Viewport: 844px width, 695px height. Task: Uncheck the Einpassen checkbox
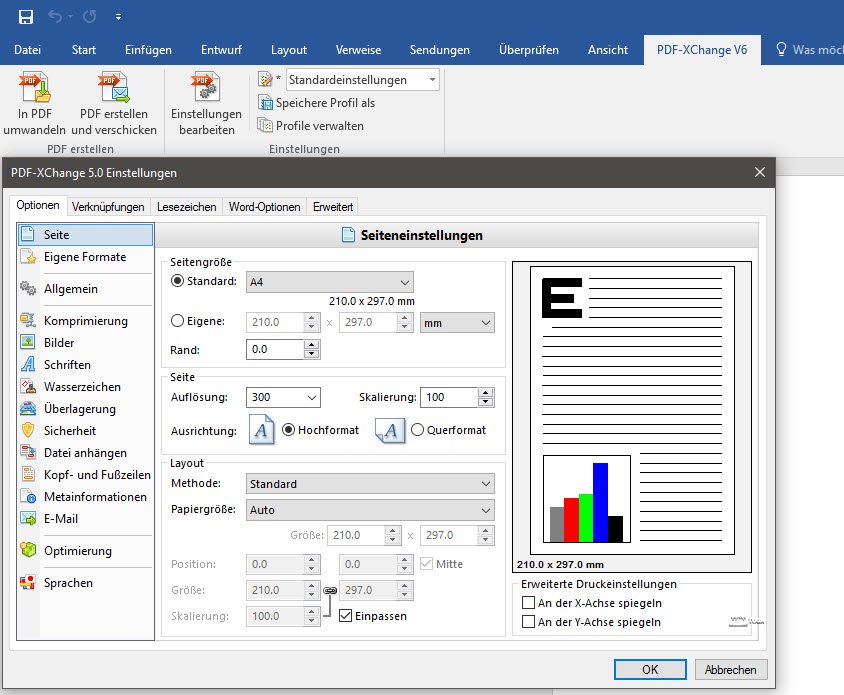346,616
